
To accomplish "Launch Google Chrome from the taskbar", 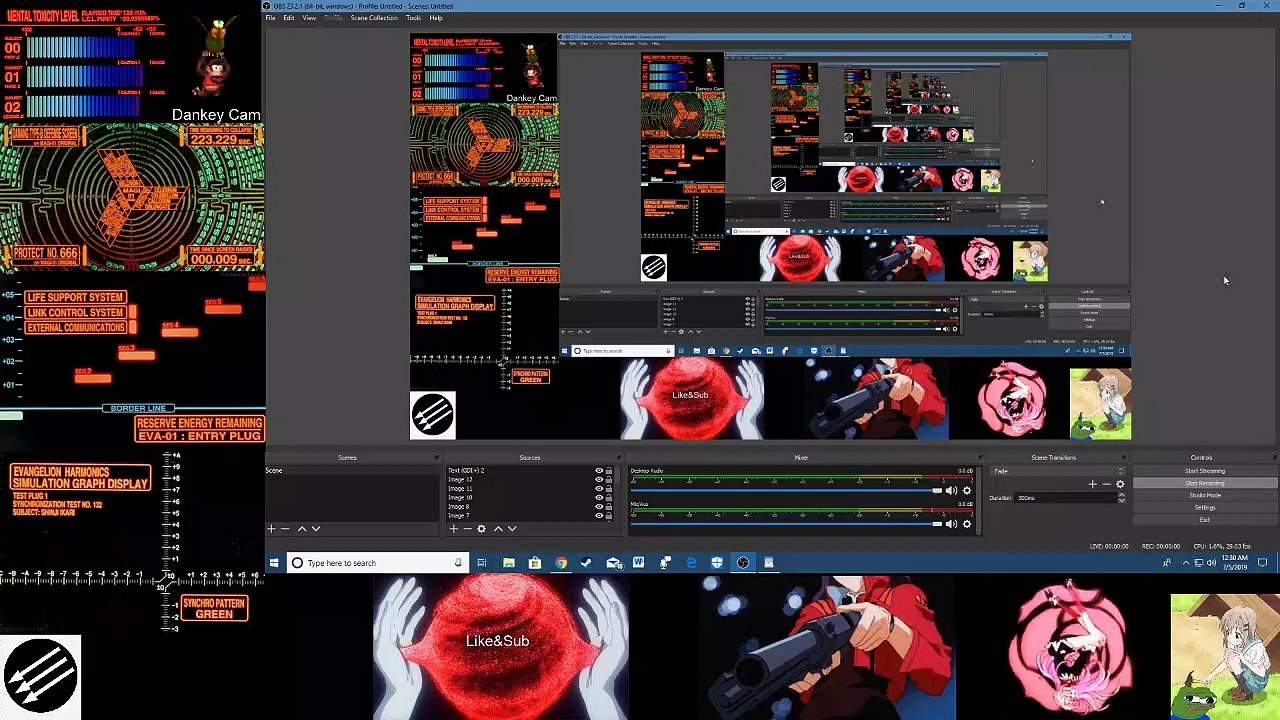I will coord(560,563).
